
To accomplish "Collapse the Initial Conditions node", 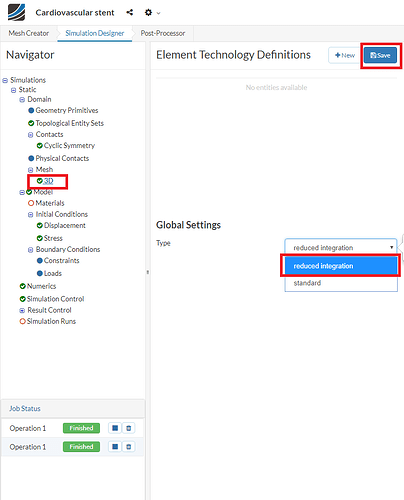I will pyautogui.click(x=30, y=215).
